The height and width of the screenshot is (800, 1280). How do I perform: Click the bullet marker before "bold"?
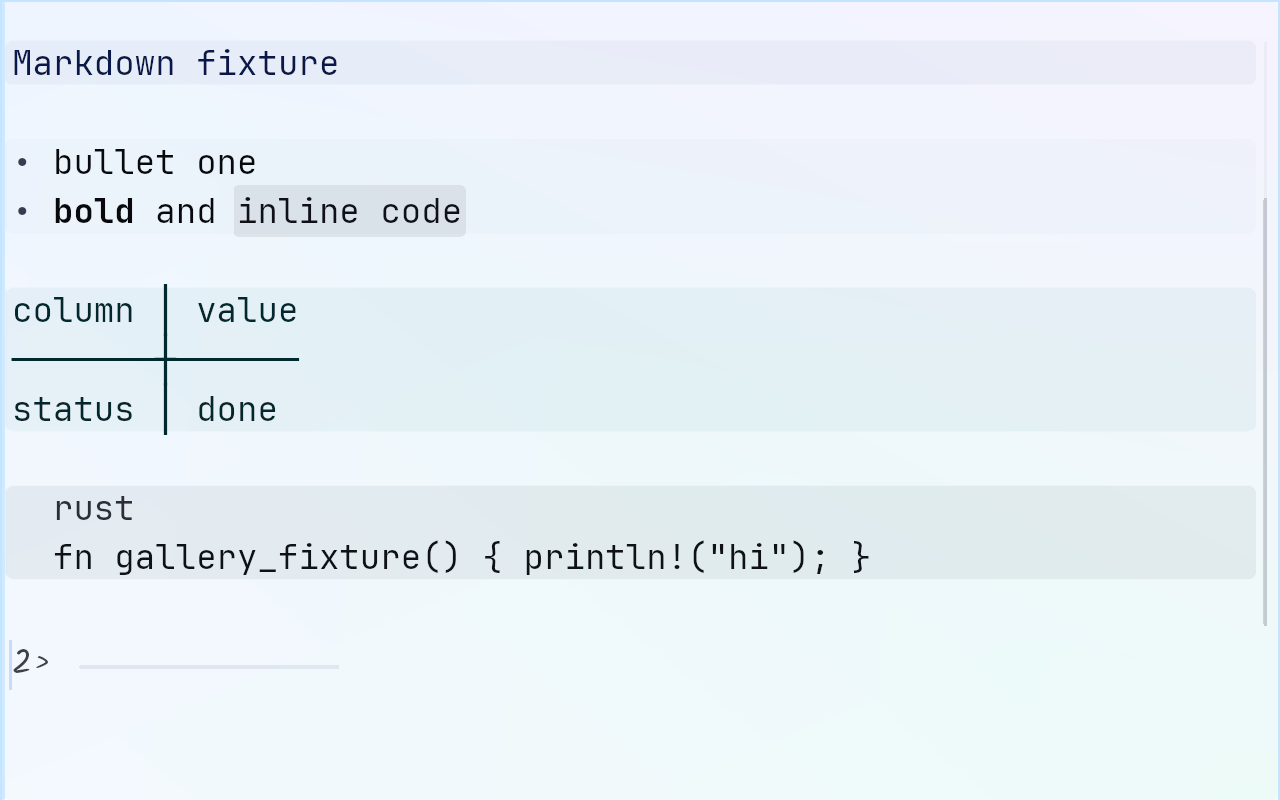coord(22,212)
